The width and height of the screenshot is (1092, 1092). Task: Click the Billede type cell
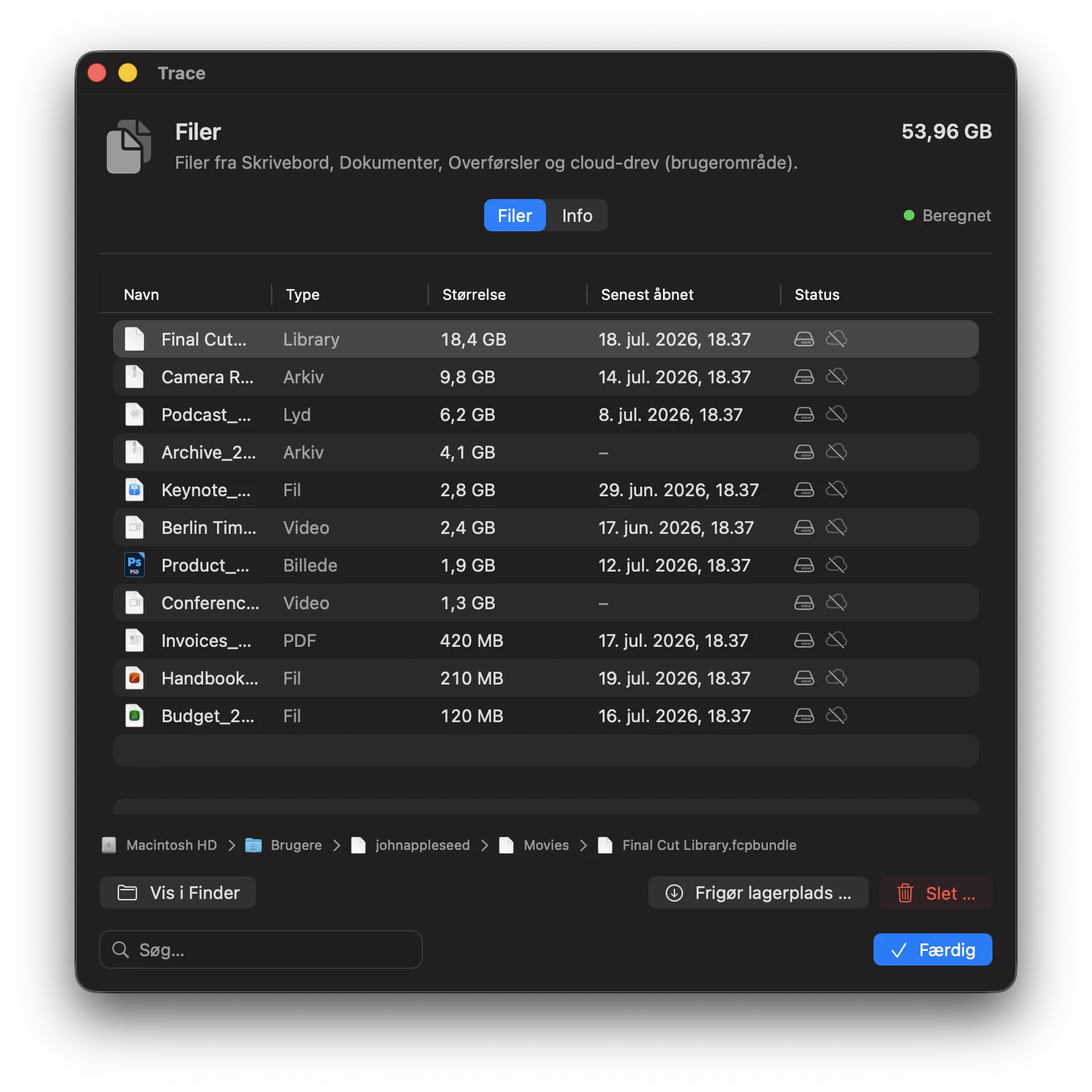[x=310, y=565]
